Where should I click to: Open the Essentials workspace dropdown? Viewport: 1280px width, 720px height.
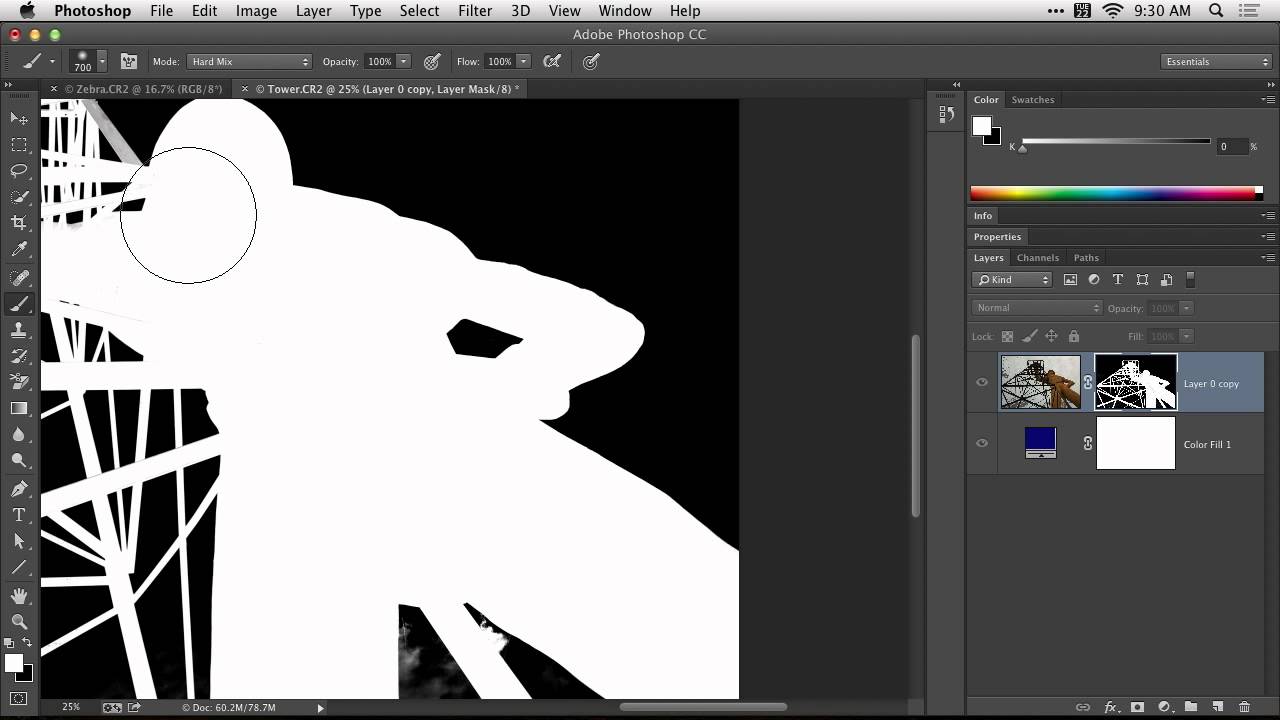[1217, 61]
